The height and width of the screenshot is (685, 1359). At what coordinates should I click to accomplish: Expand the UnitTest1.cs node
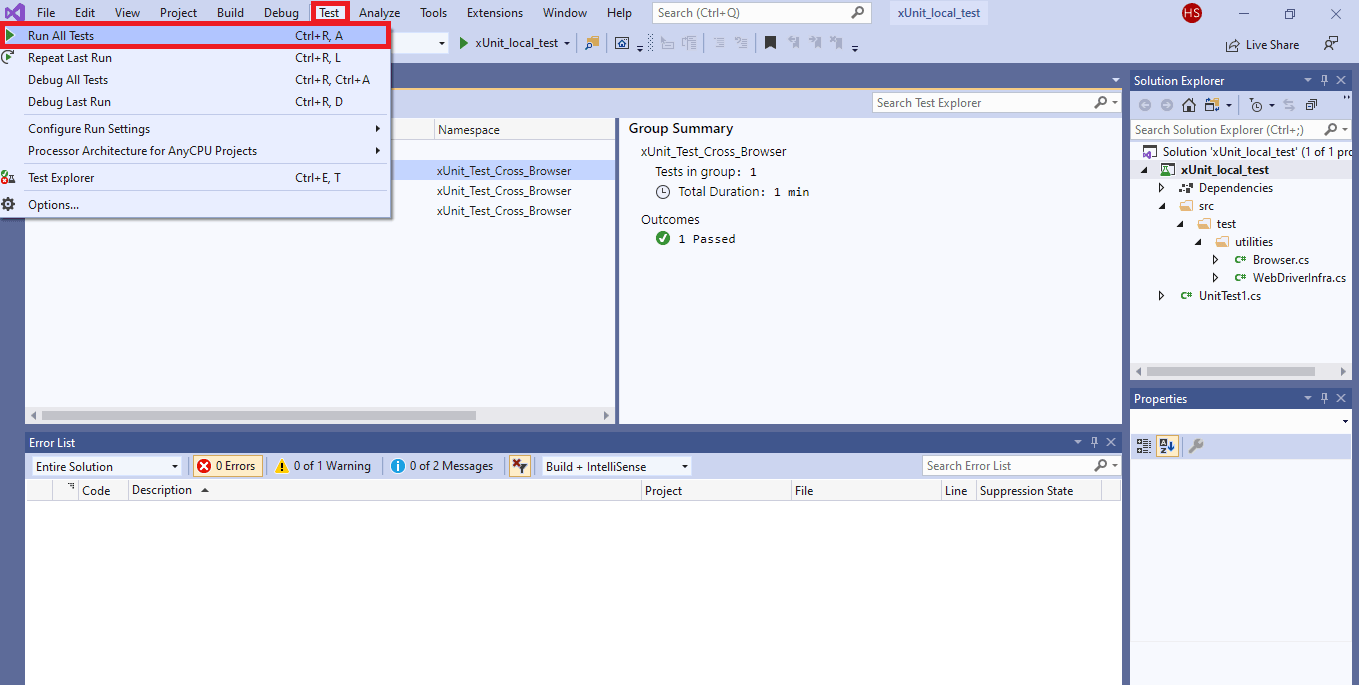[1162, 296]
